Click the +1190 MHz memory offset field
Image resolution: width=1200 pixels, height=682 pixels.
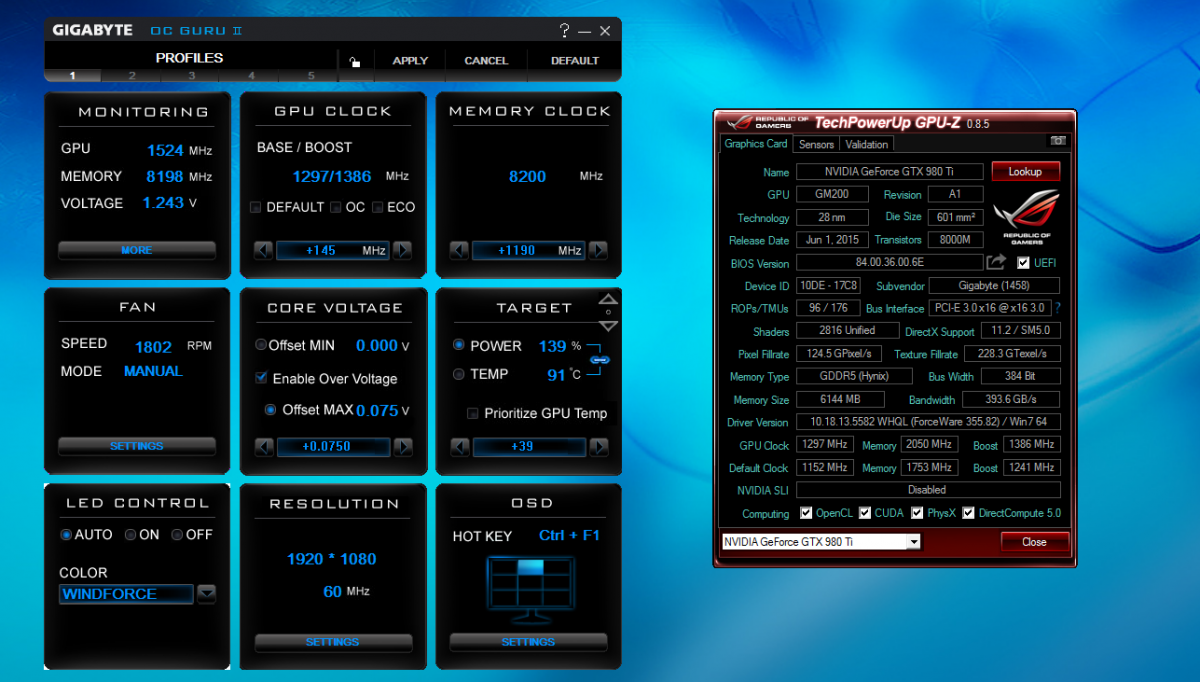pos(528,250)
